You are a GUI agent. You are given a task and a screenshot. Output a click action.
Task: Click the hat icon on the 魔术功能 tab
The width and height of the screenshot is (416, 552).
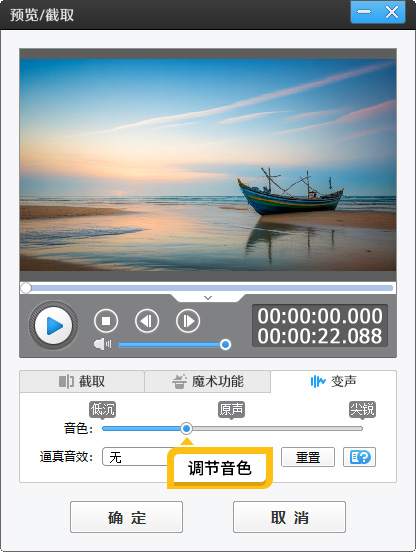point(179,382)
